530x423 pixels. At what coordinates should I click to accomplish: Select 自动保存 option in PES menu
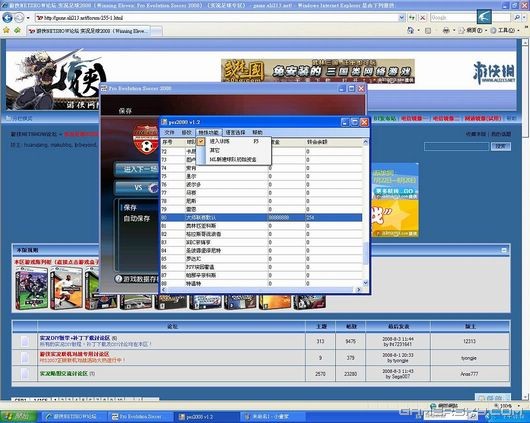click(137, 218)
